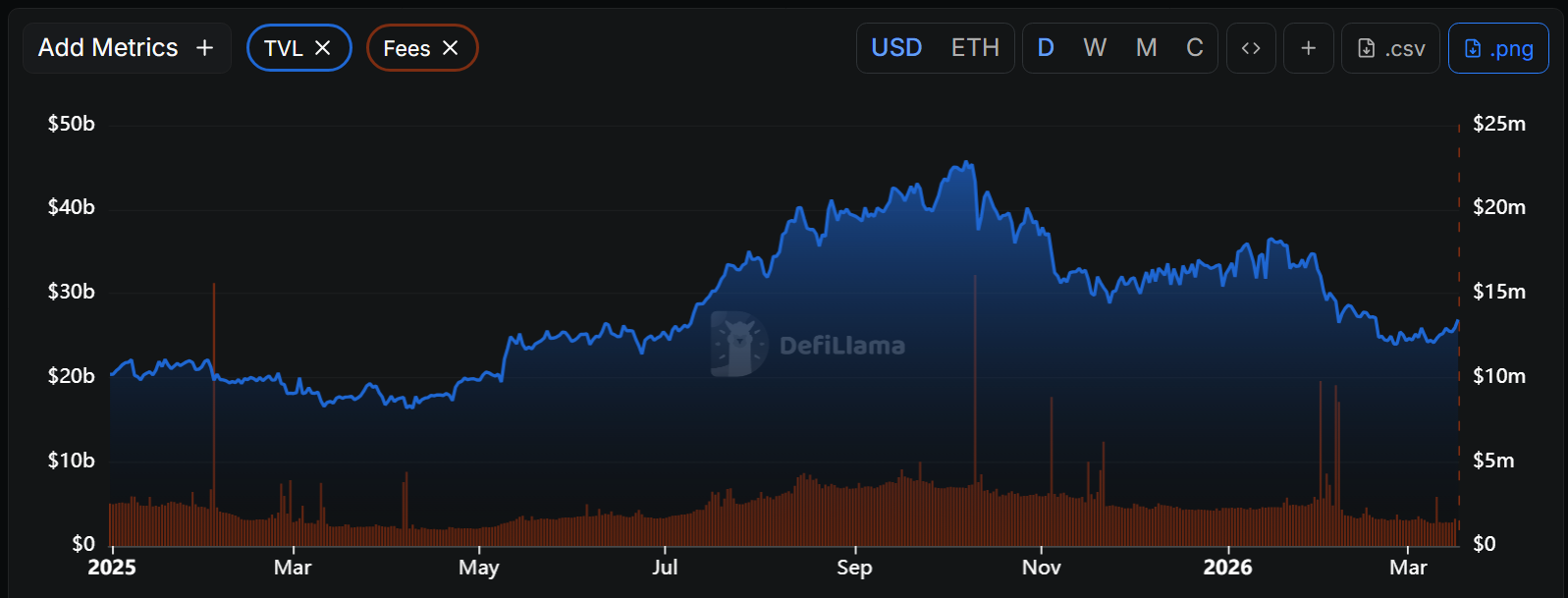
Task: Switch denomination to ETH
Action: (975, 48)
